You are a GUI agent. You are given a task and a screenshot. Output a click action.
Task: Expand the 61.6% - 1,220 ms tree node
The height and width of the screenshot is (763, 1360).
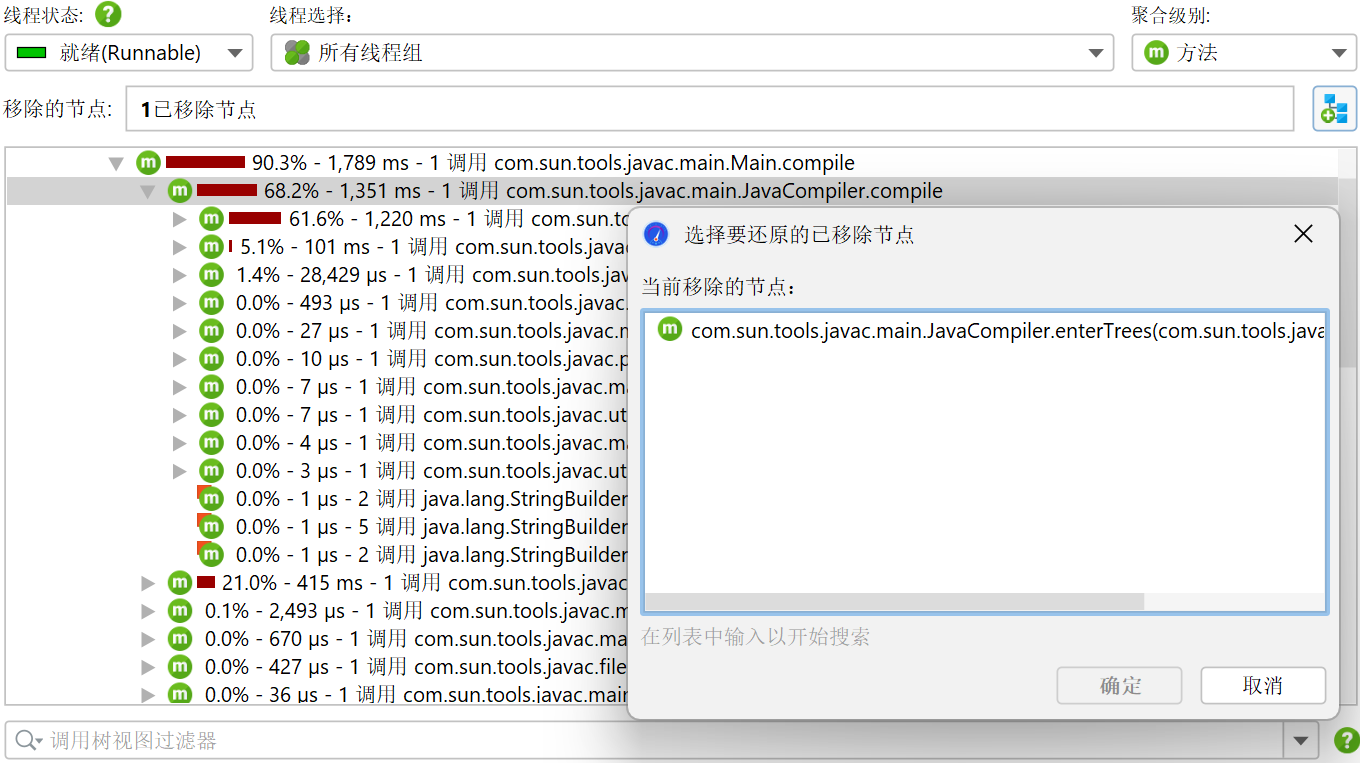(180, 219)
